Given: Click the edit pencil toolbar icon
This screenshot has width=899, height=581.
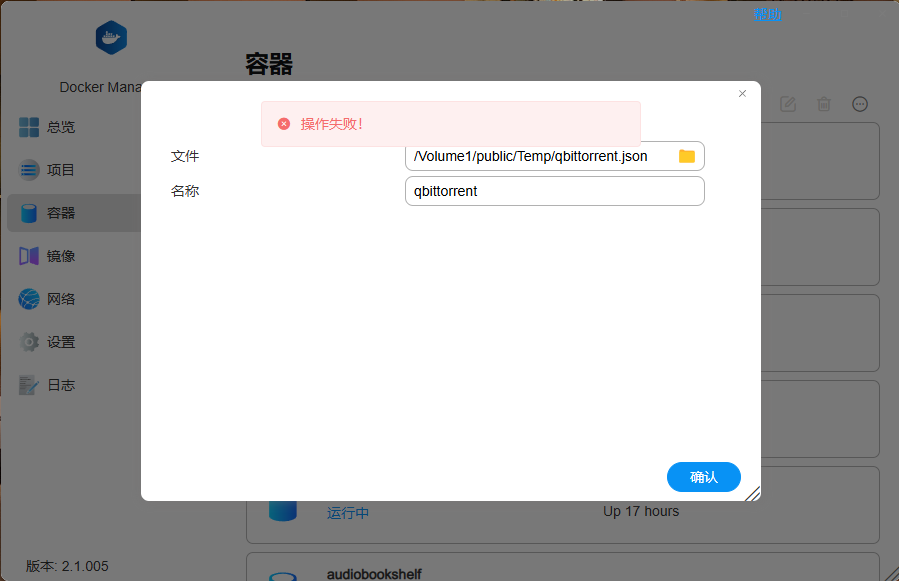Looking at the screenshot, I should [x=788, y=104].
